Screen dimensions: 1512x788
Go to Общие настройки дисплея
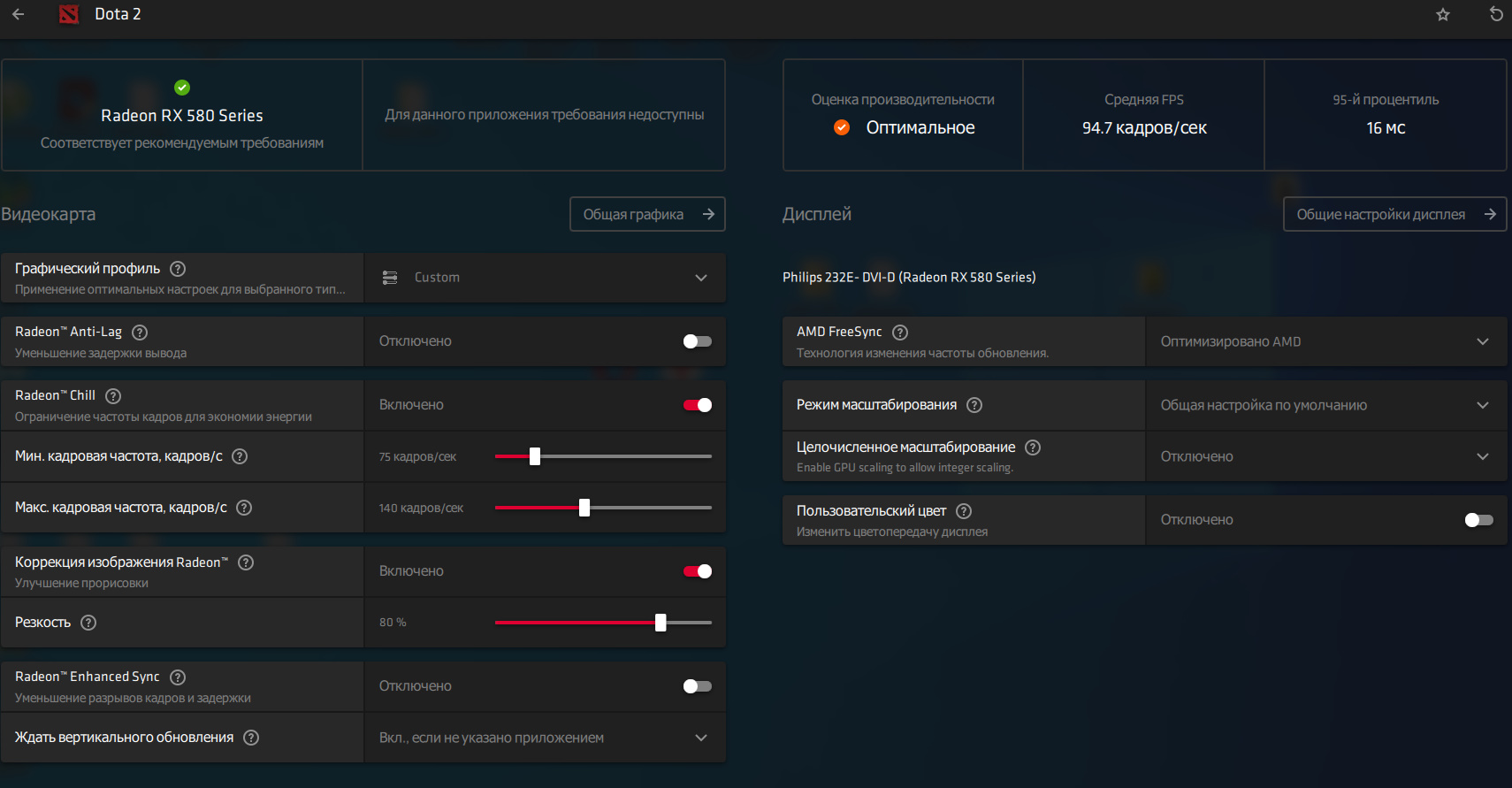1394,214
